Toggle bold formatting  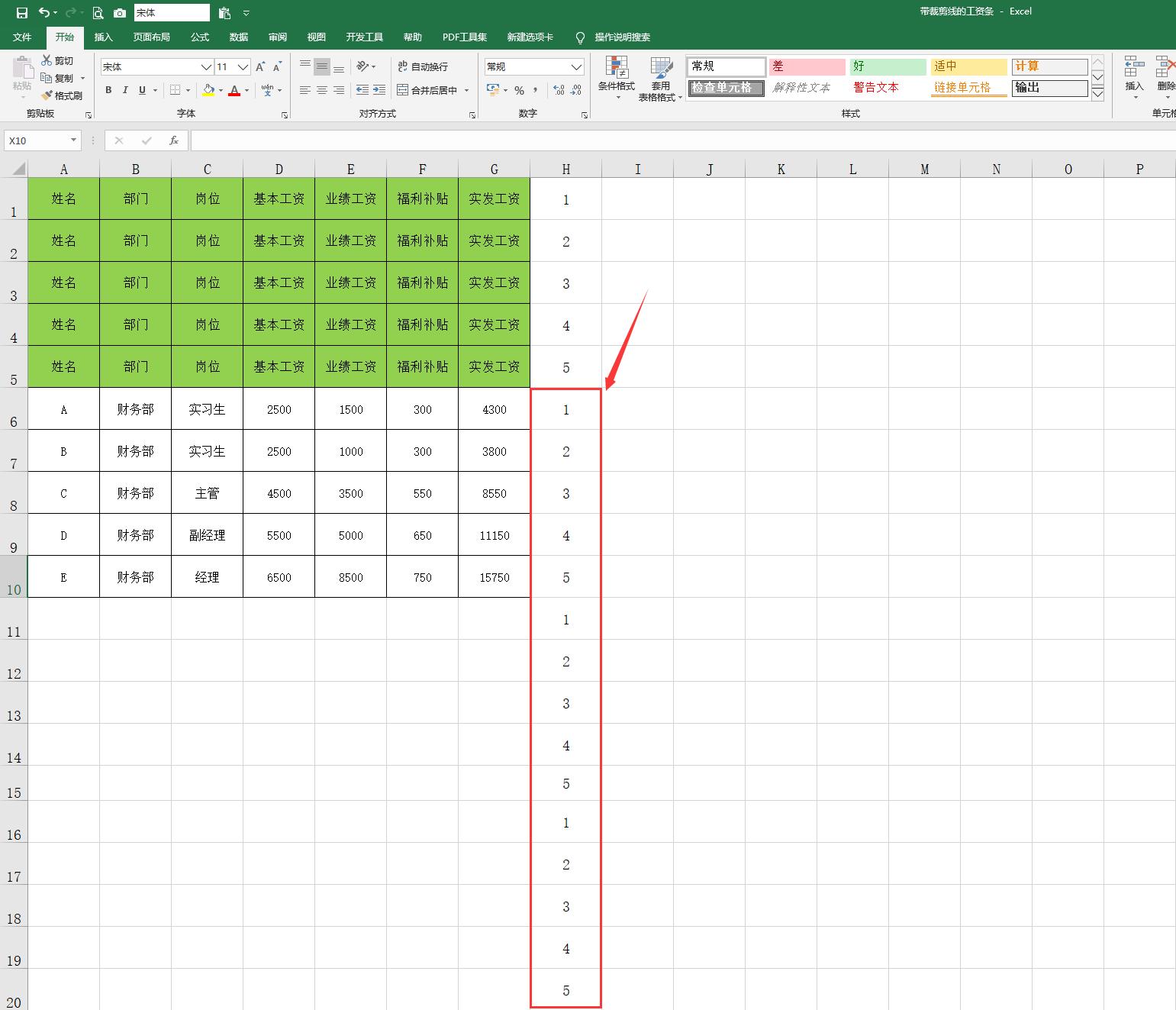pyautogui.click(x=108, y=90)
